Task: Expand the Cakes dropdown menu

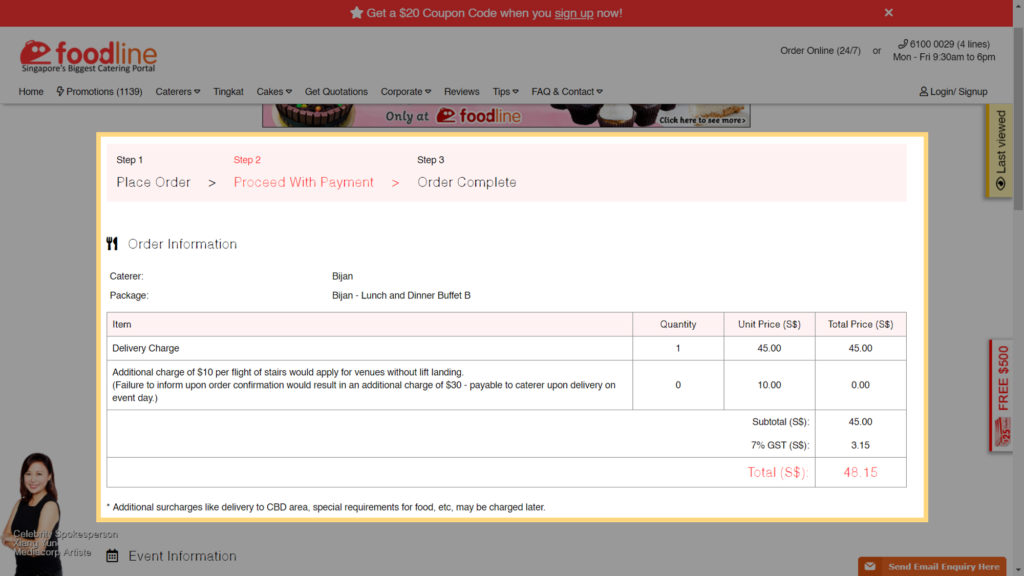Action: (274, 92)
